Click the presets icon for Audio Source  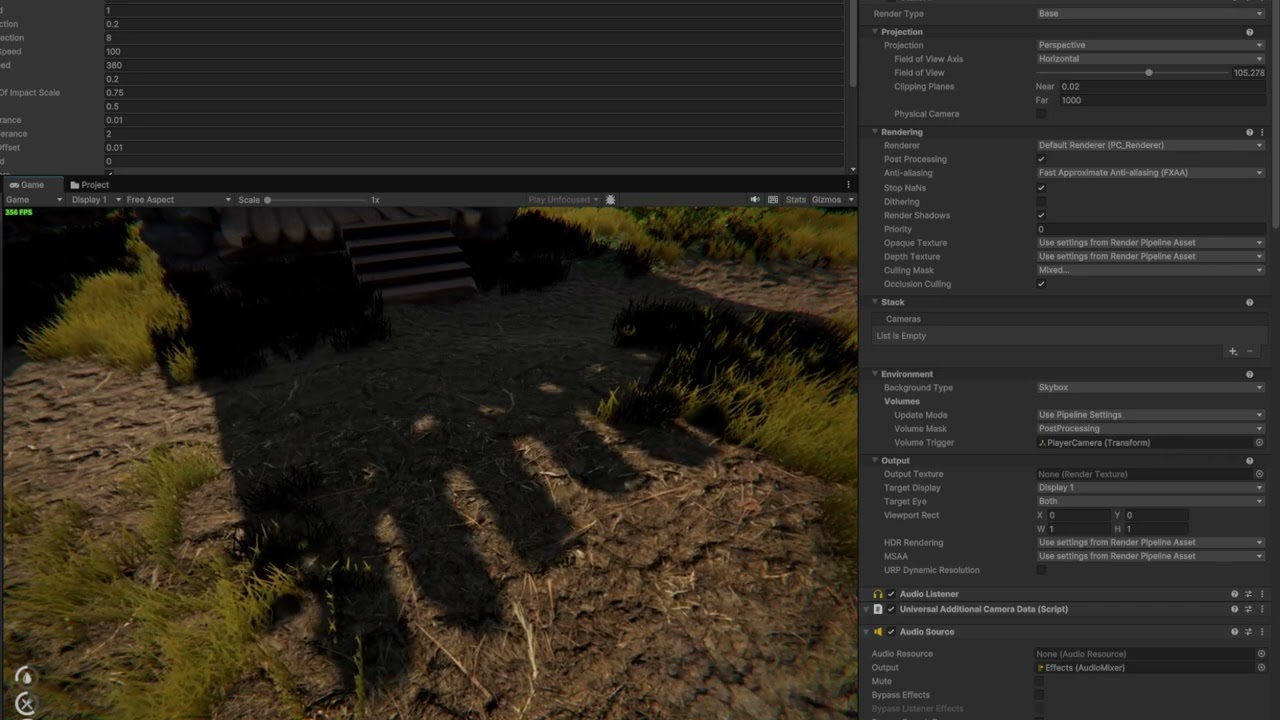(1248, 631)
